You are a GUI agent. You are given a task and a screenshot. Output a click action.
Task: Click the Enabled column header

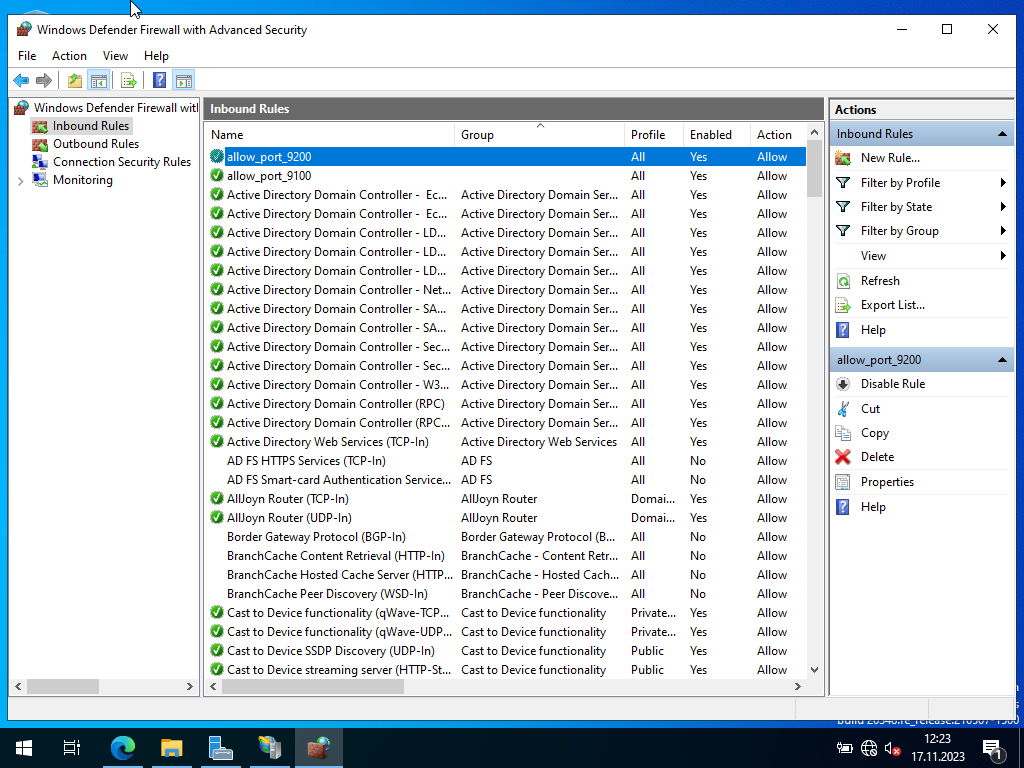pos(716,135)
